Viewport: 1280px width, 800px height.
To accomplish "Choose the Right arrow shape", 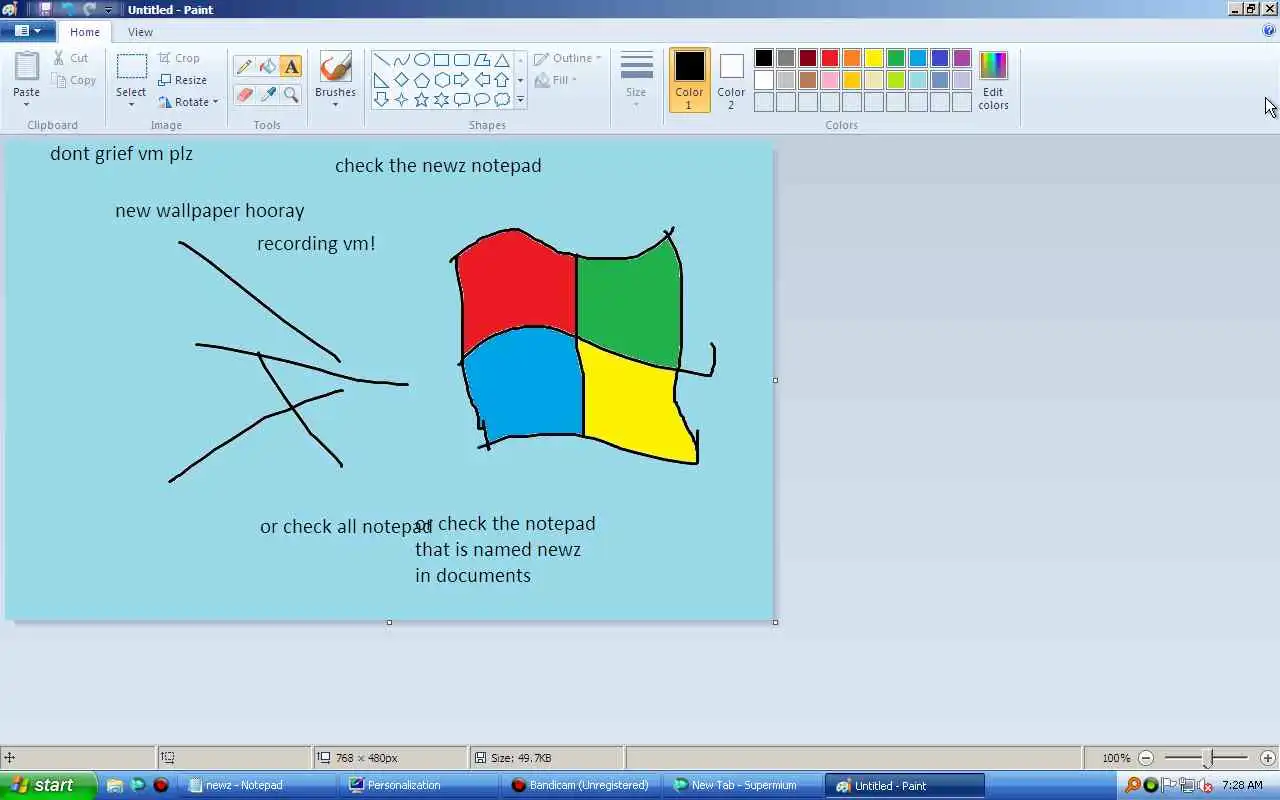I will 461,80.
